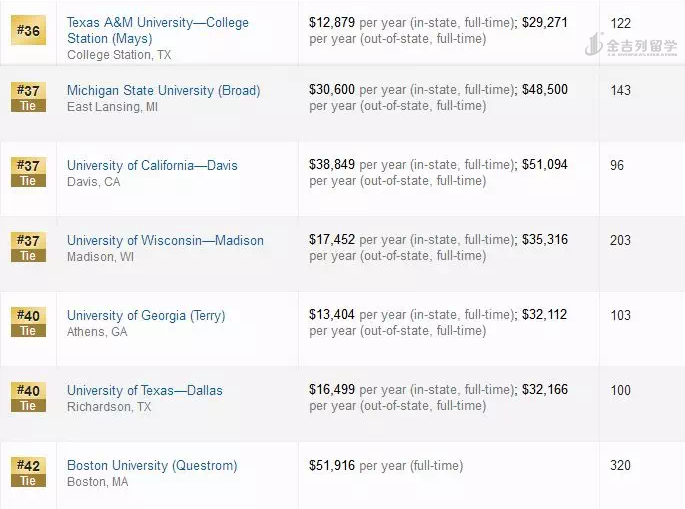Image resolution: width=685 pixels, height=509 pixels.
Task: Click the #36 rank badge
Action: (28, 30)
